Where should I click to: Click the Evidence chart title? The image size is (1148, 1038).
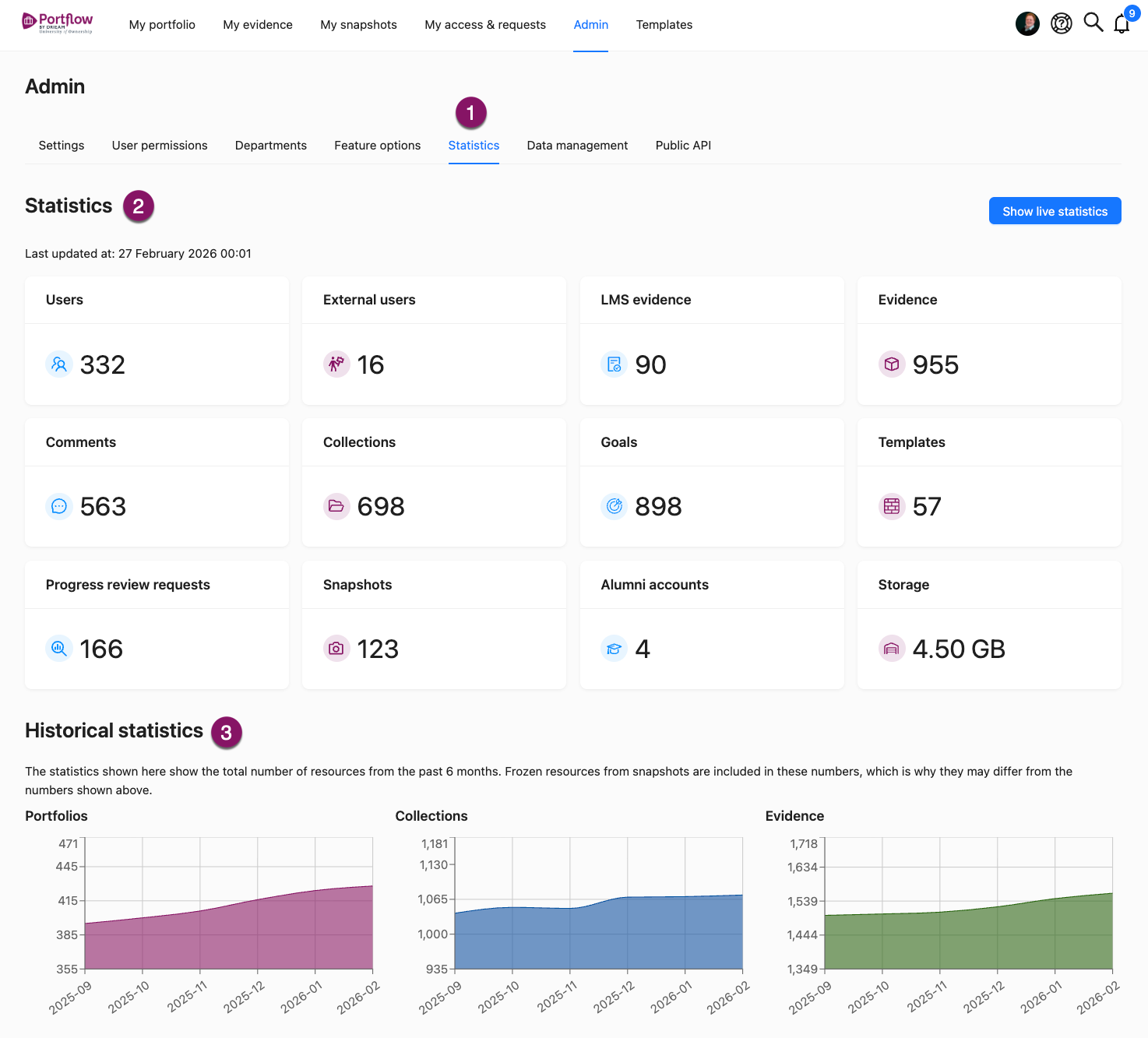(794, 816)
